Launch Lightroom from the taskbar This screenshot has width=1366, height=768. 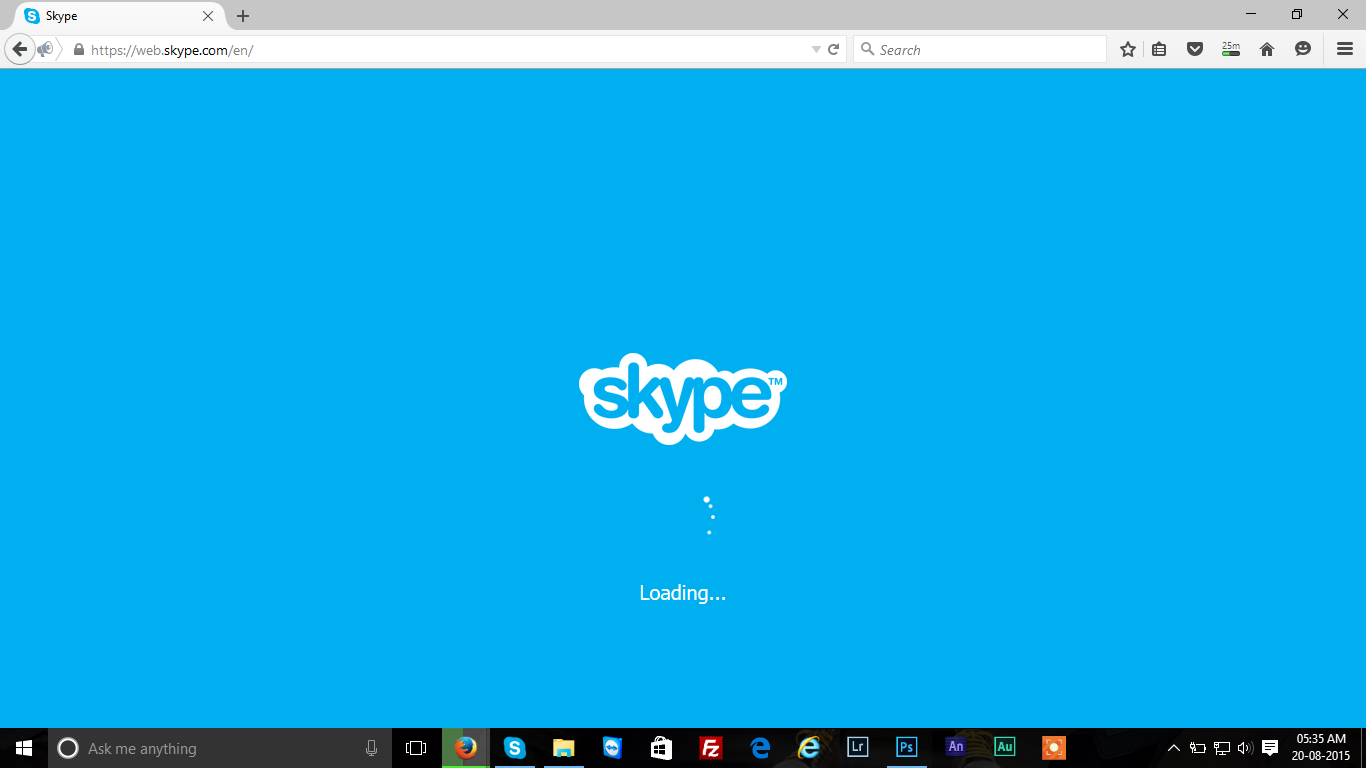coord(857,748)
